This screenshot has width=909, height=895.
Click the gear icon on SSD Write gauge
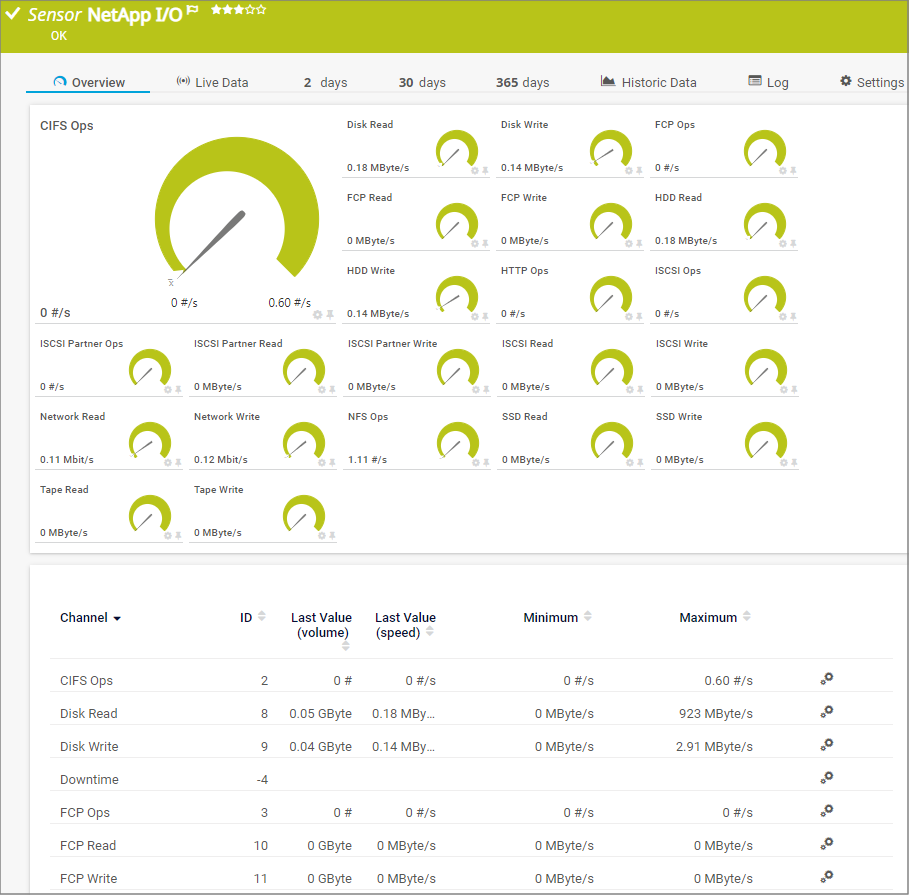click(x=783, y=463)
